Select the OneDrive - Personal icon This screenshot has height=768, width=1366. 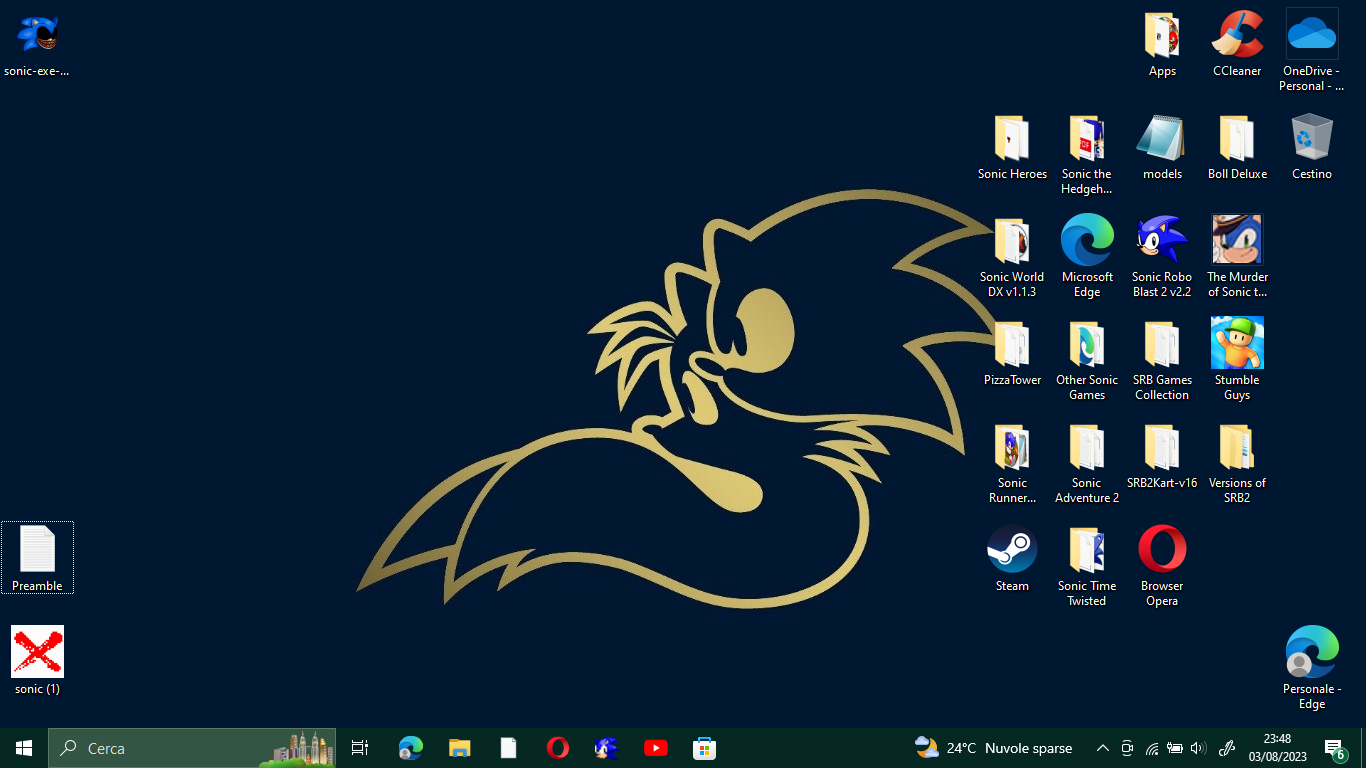coord(1312,52)
